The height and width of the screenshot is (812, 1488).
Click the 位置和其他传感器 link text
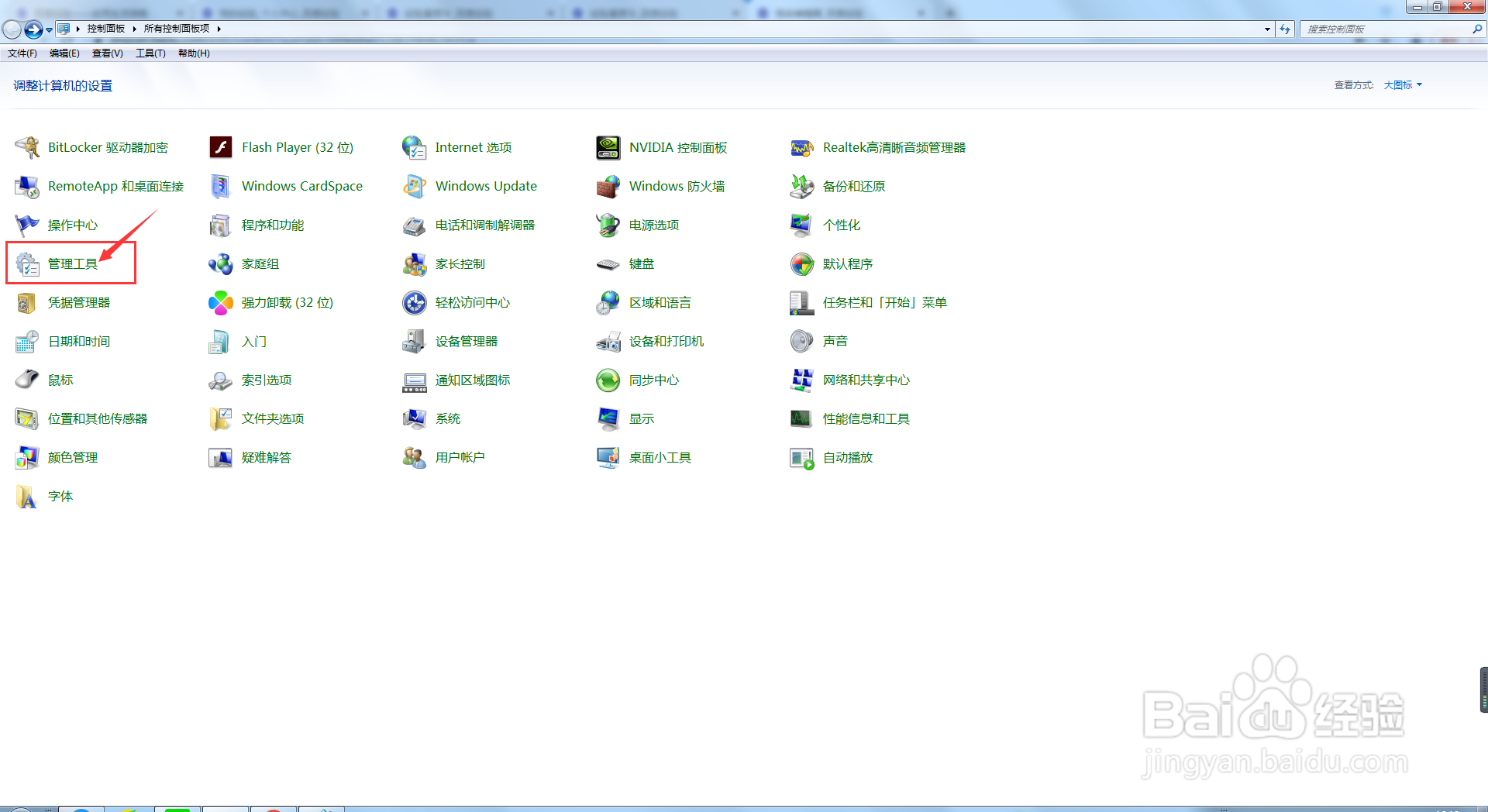pyautogui.click(x=98, y=418)
